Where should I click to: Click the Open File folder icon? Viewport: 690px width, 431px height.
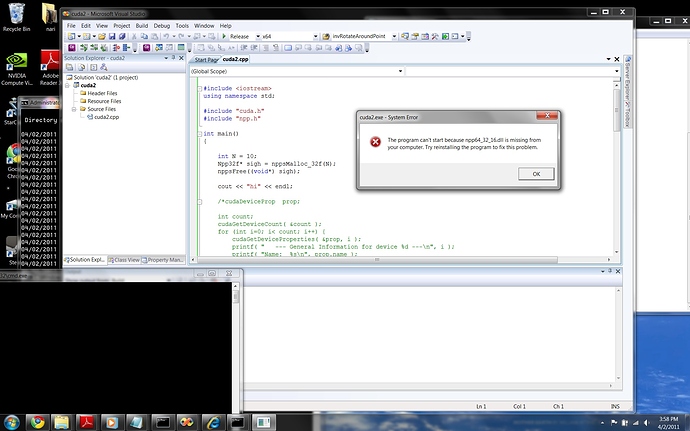pos(102,37)
